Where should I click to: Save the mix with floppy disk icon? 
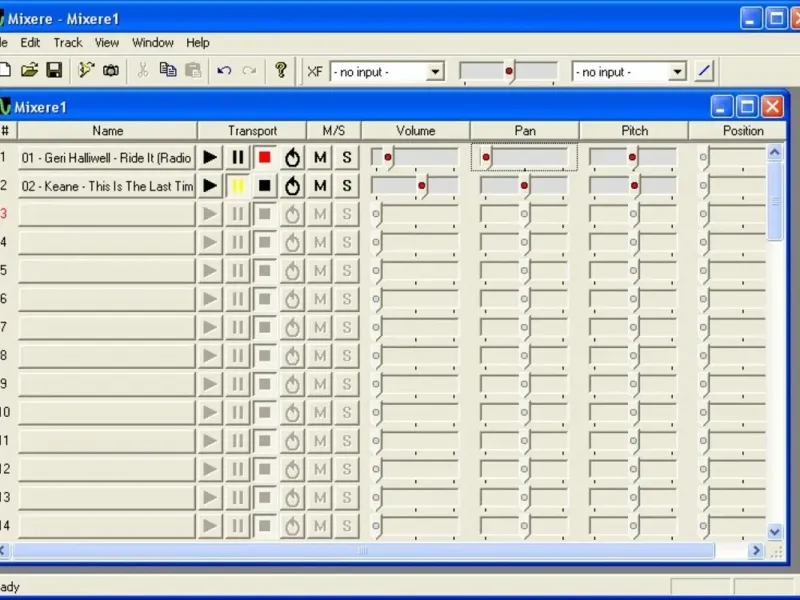click(x=54, y=70)
